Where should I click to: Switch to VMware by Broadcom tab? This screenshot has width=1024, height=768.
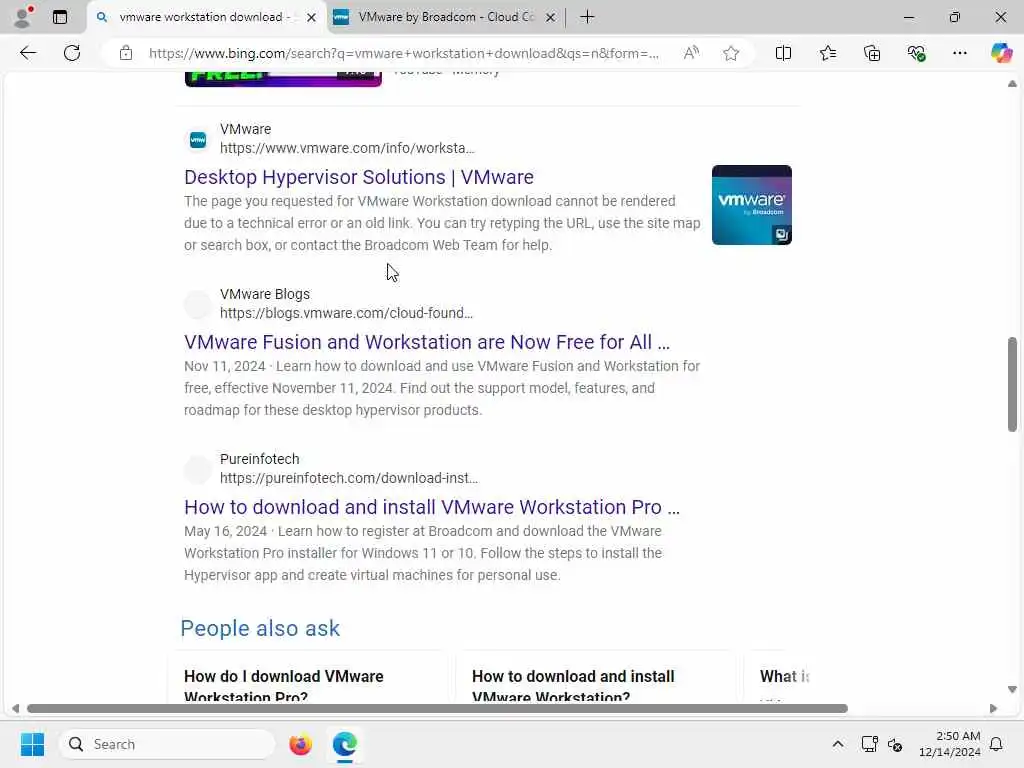tap(446, 17)
